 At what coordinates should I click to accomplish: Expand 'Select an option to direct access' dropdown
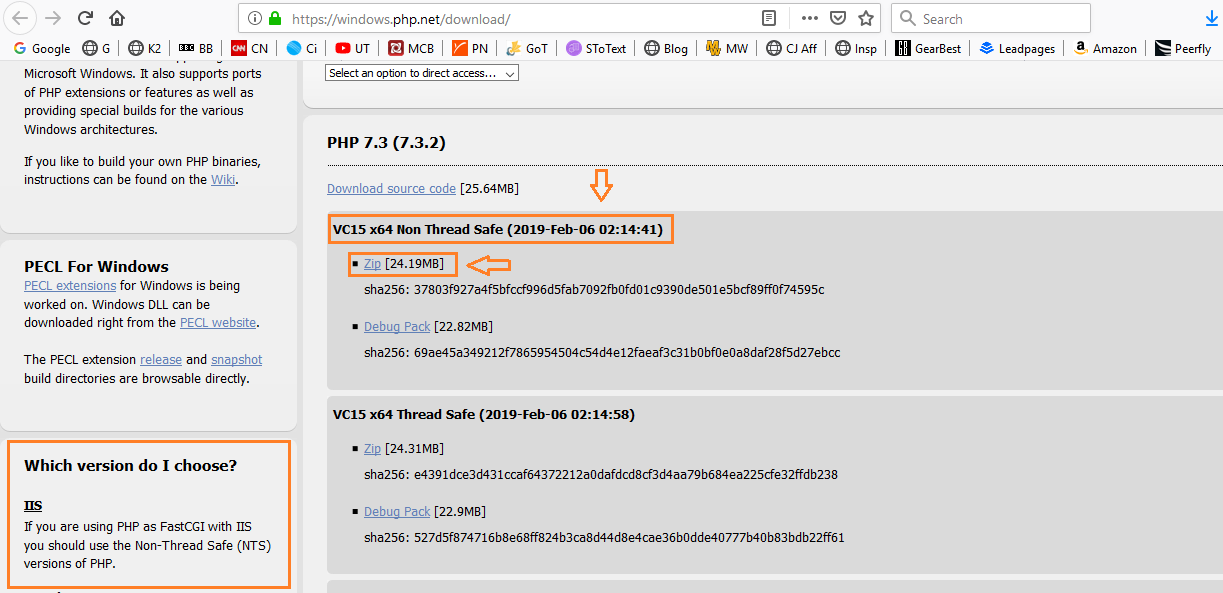pyautogui.click(x=422, y=73)
